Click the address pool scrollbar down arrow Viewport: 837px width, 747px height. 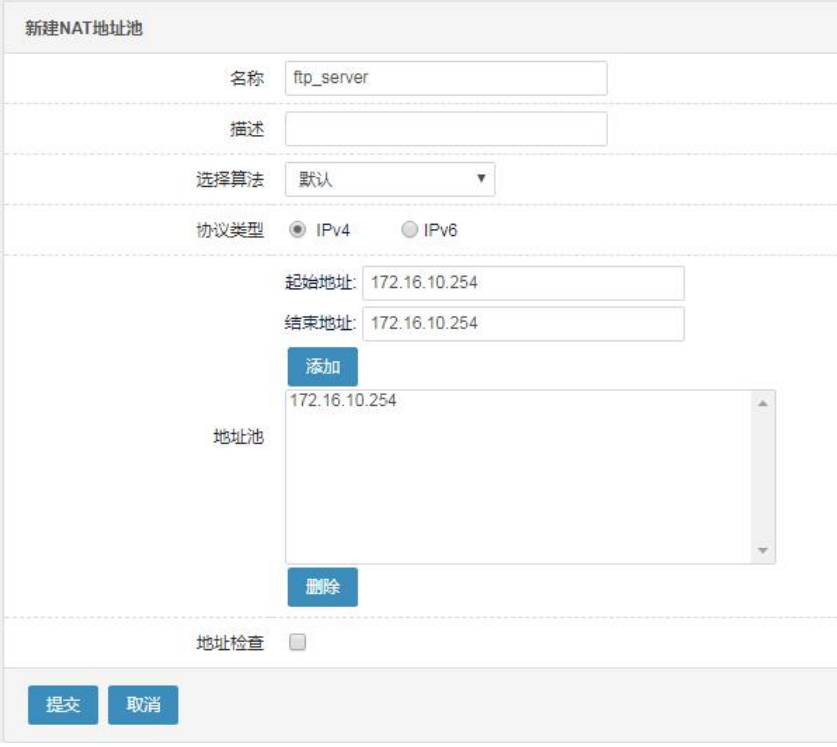tap(763, 550)
